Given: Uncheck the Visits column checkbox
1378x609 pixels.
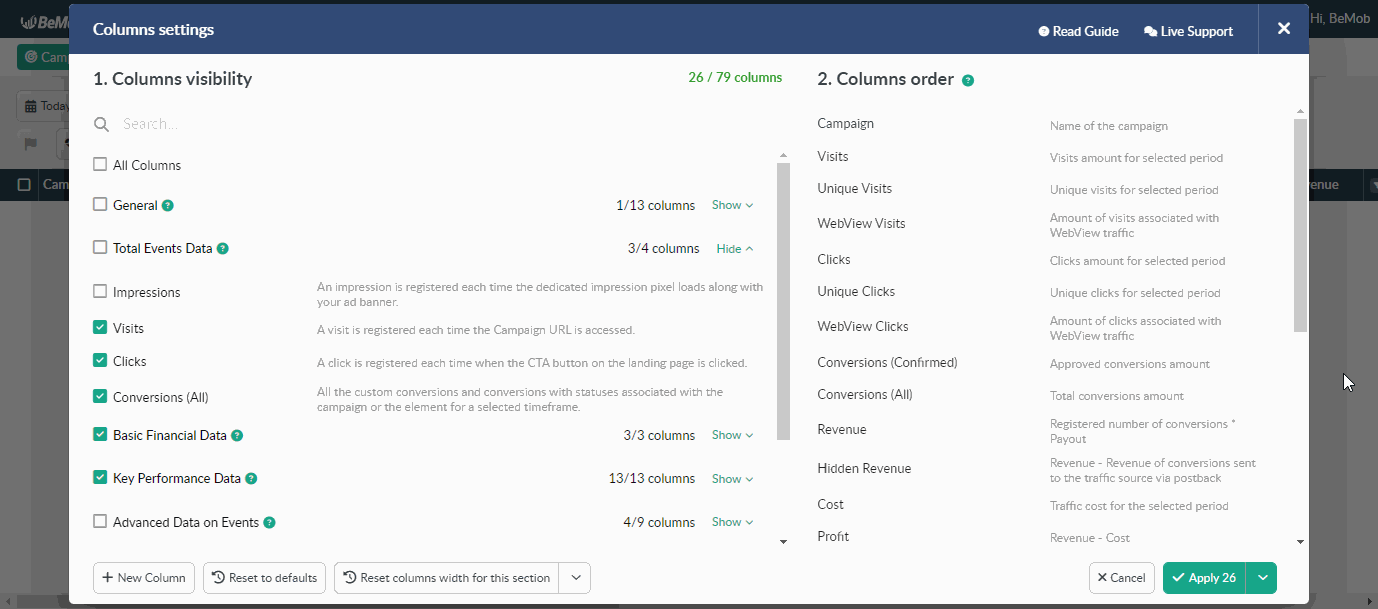Looking at the screenshot, I should pos(100,327).
